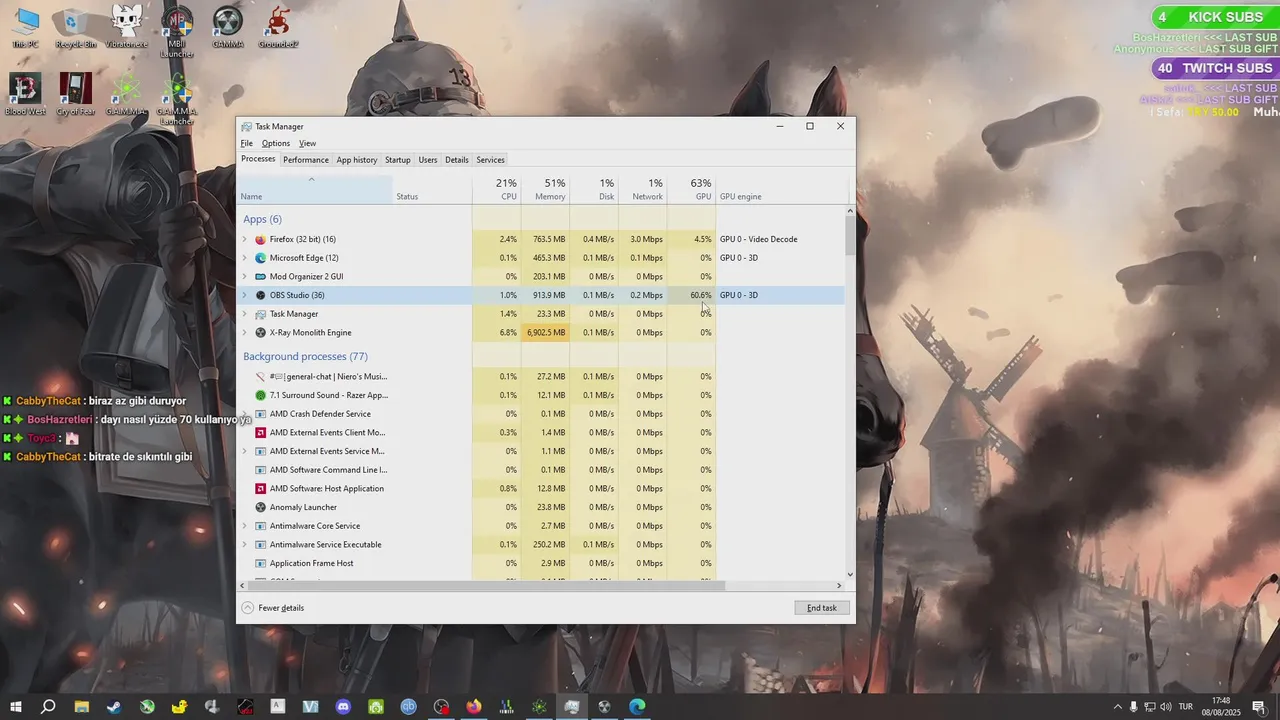
Task: Click the Mod Organizer 2 GUI icon
Action: (260, 276)
